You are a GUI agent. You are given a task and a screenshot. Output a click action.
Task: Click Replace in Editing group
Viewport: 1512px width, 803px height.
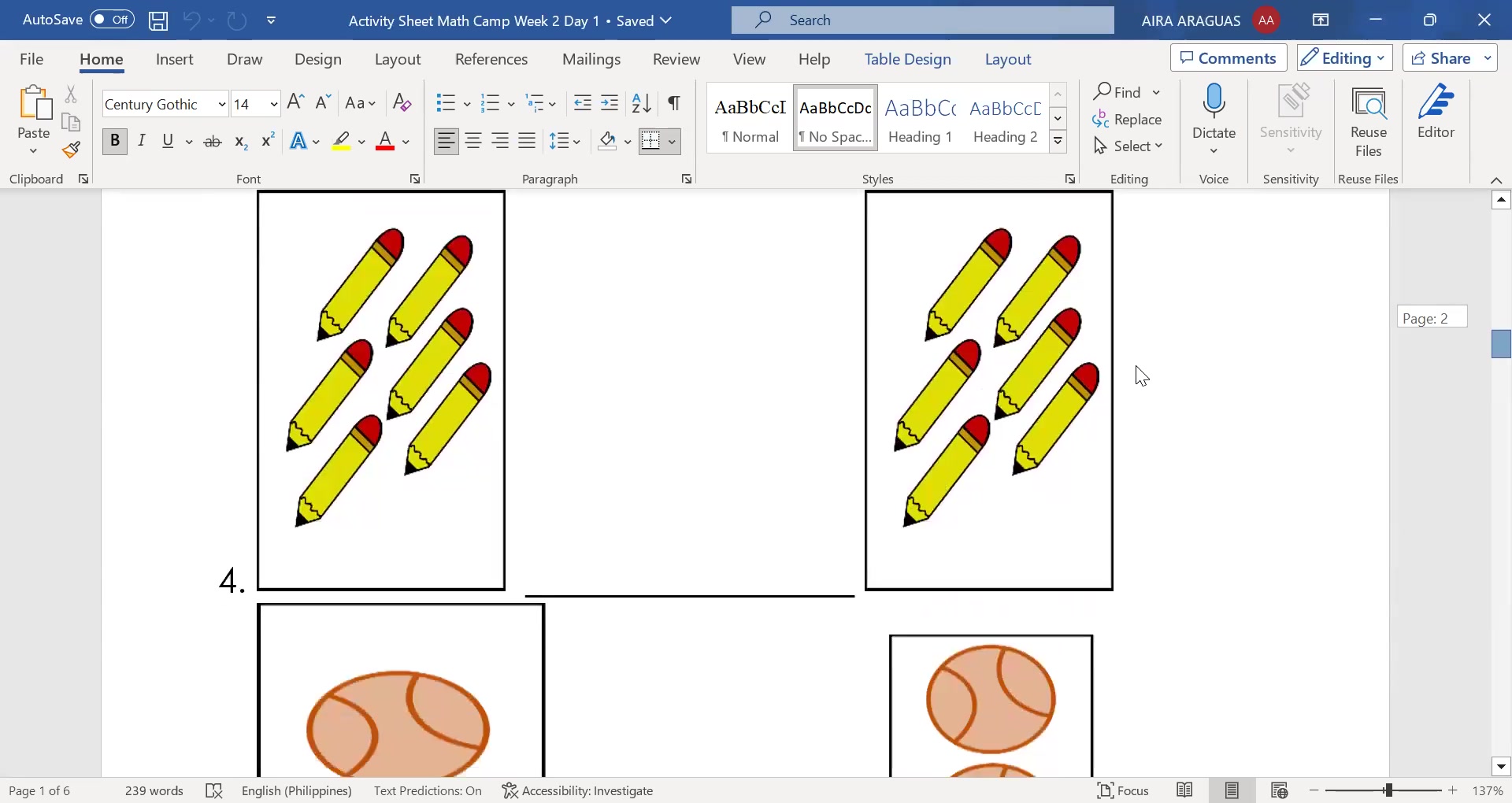(x=1128, y=120)
